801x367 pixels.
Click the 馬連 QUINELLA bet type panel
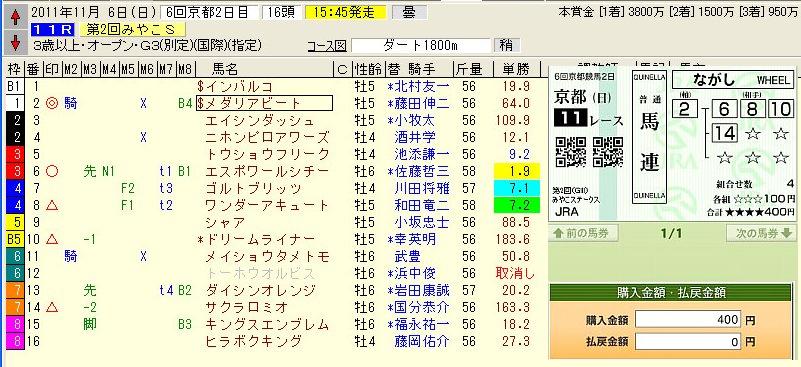(649, 136)
